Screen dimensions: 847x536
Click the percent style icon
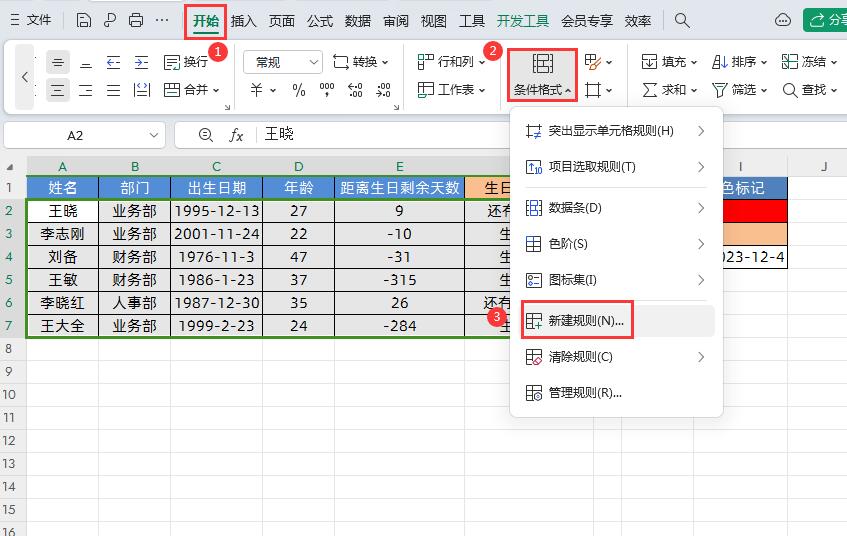coord(299,90)
